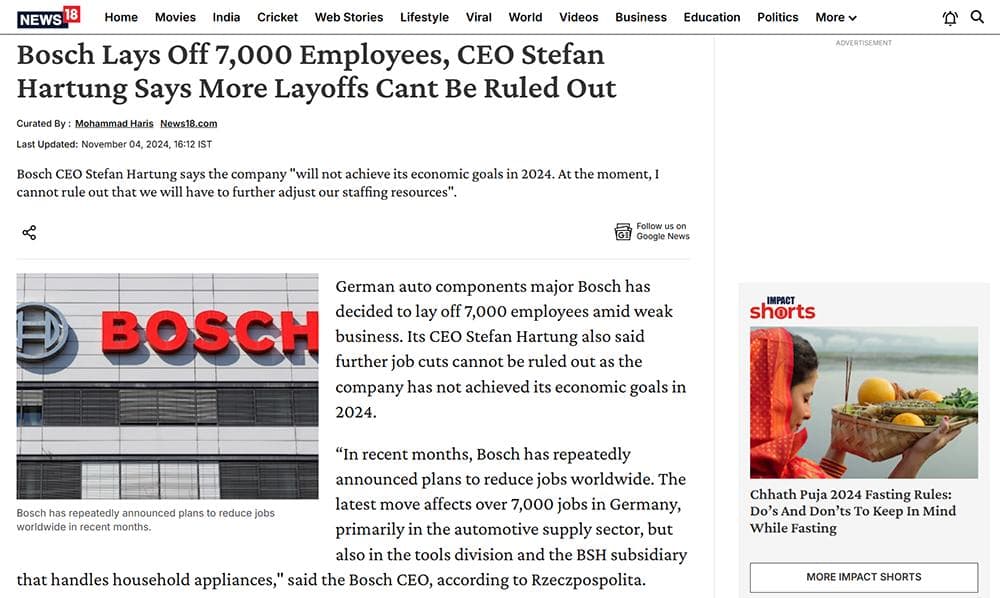Image resolution: width=1000 pixels, height=598 pixels.
Task: Go to the Home menu item
Action: click(121, 17)
